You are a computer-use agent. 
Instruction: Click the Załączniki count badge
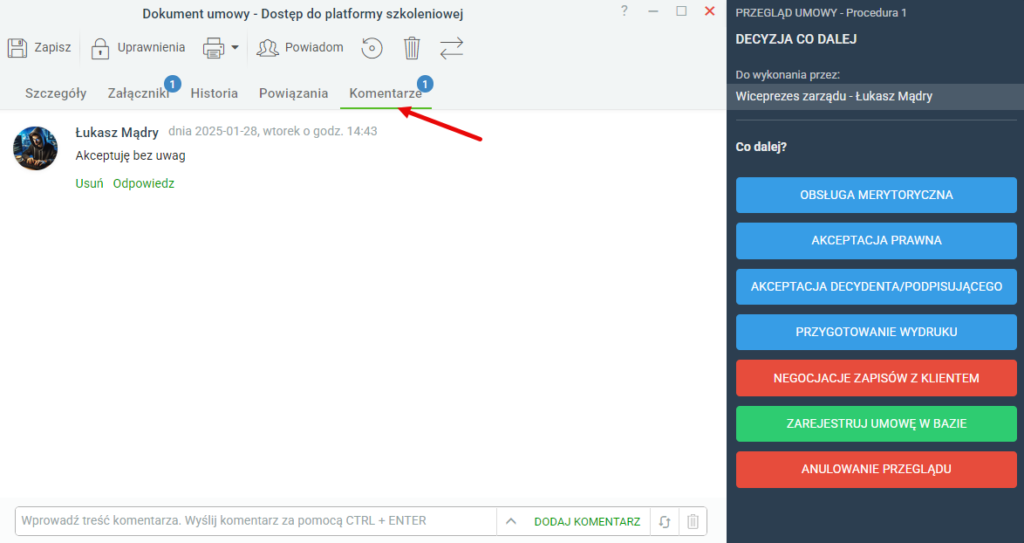point(172,84)
